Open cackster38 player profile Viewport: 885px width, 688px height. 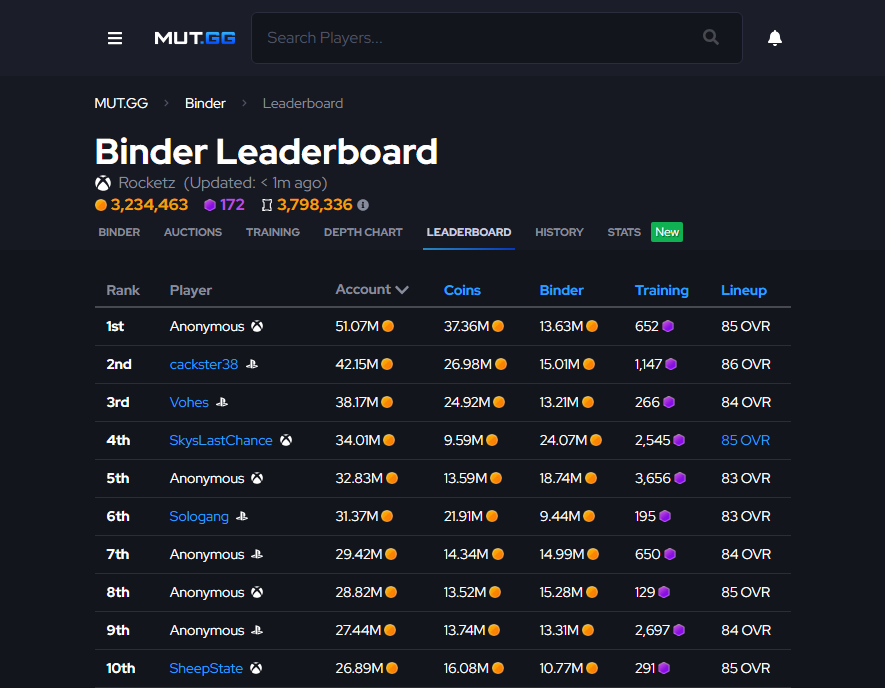point(204,364)
